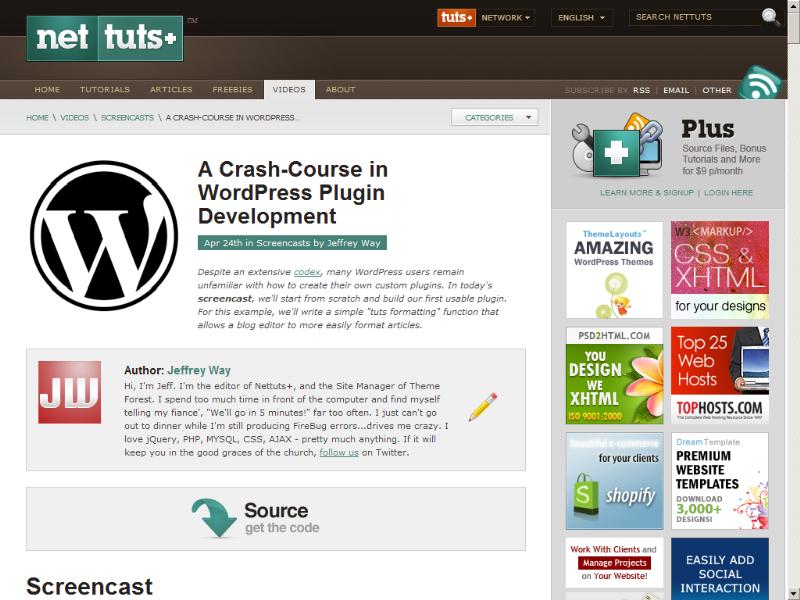Click the Other subscribe option
Viewport: 800px width, 600px height.
pos(717,90)
